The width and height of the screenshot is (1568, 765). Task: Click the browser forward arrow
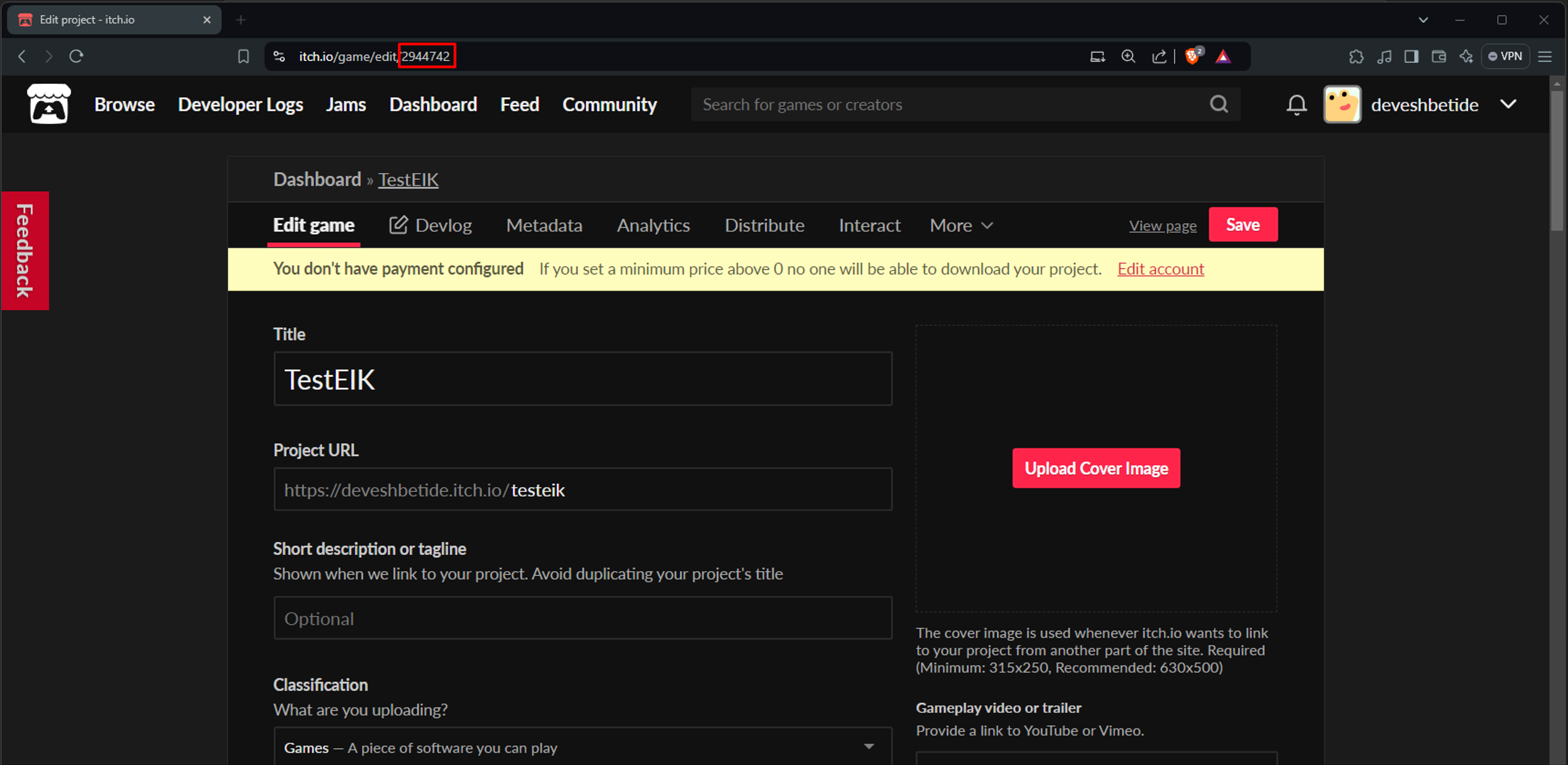point(49,57)
